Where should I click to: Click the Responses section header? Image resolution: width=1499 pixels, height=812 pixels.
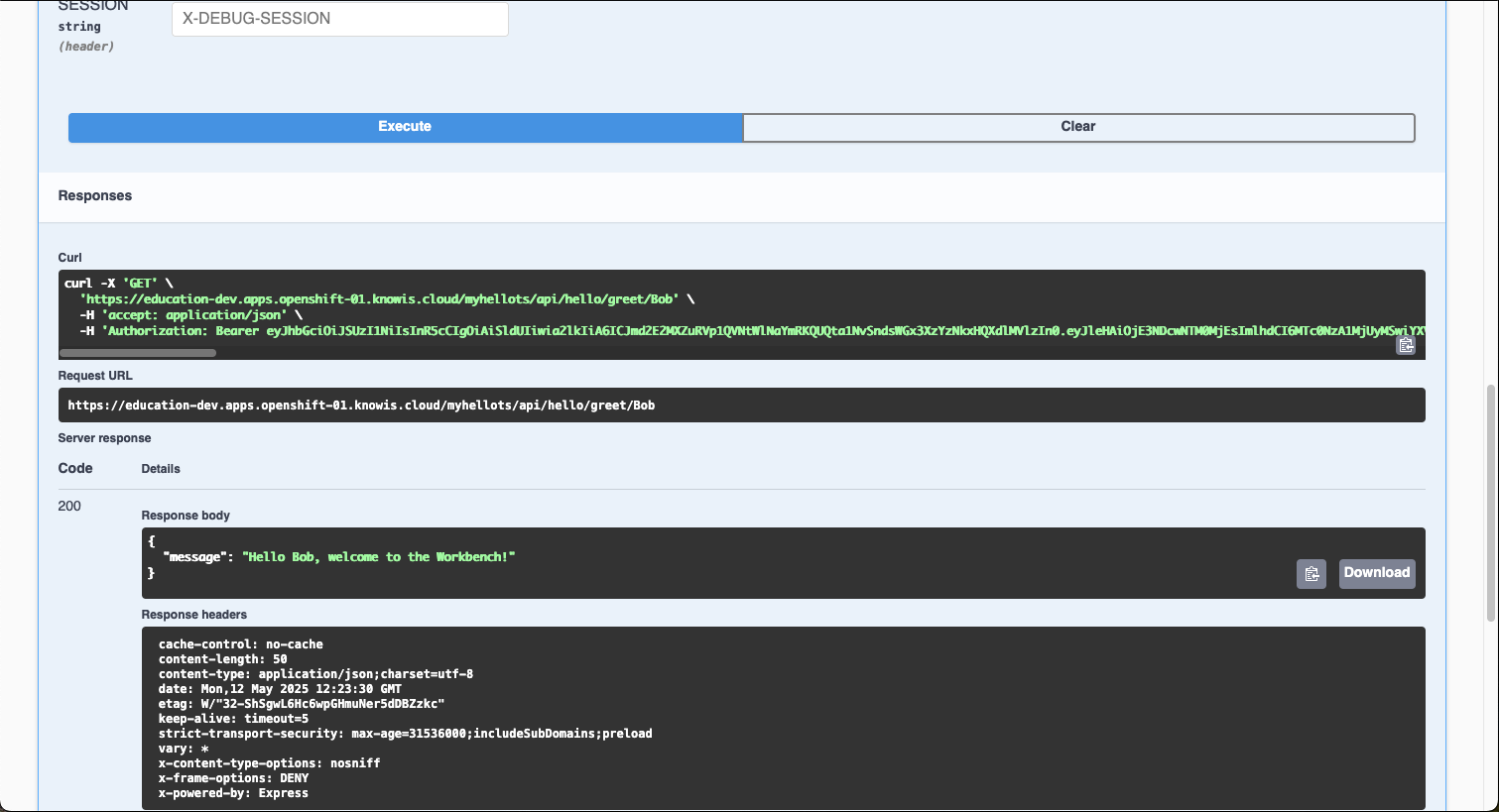tap(94, 195)
